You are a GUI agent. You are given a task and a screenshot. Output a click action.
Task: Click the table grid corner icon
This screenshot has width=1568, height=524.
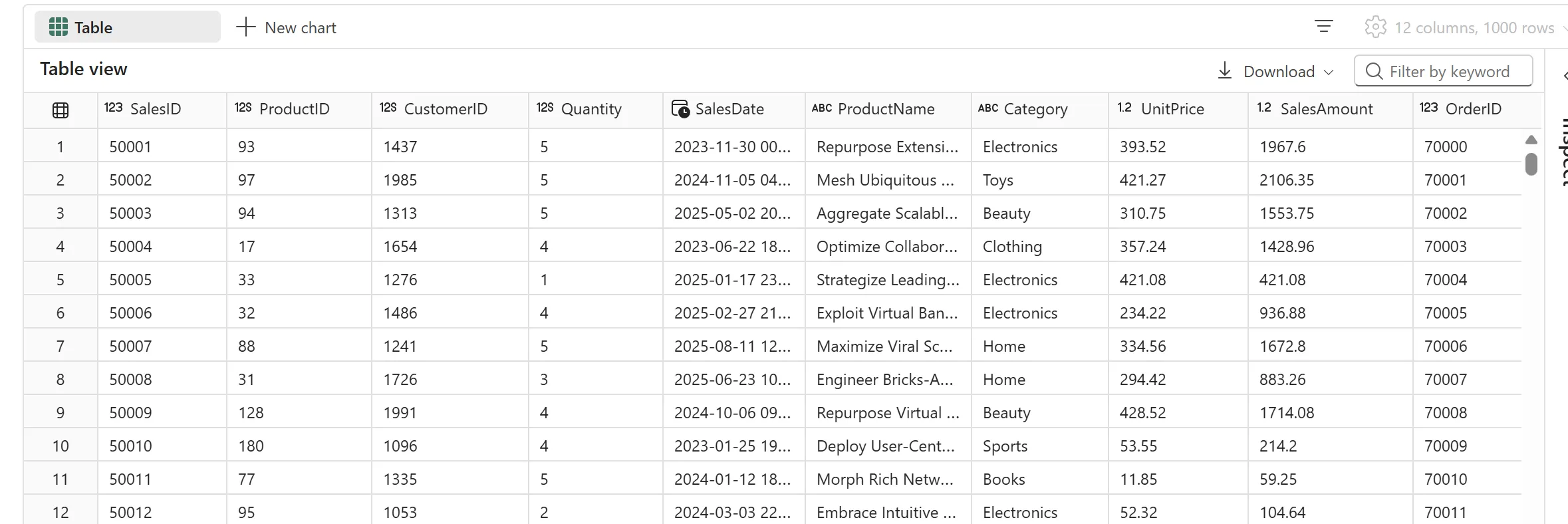pyautogui.click(x=61, y=110)
